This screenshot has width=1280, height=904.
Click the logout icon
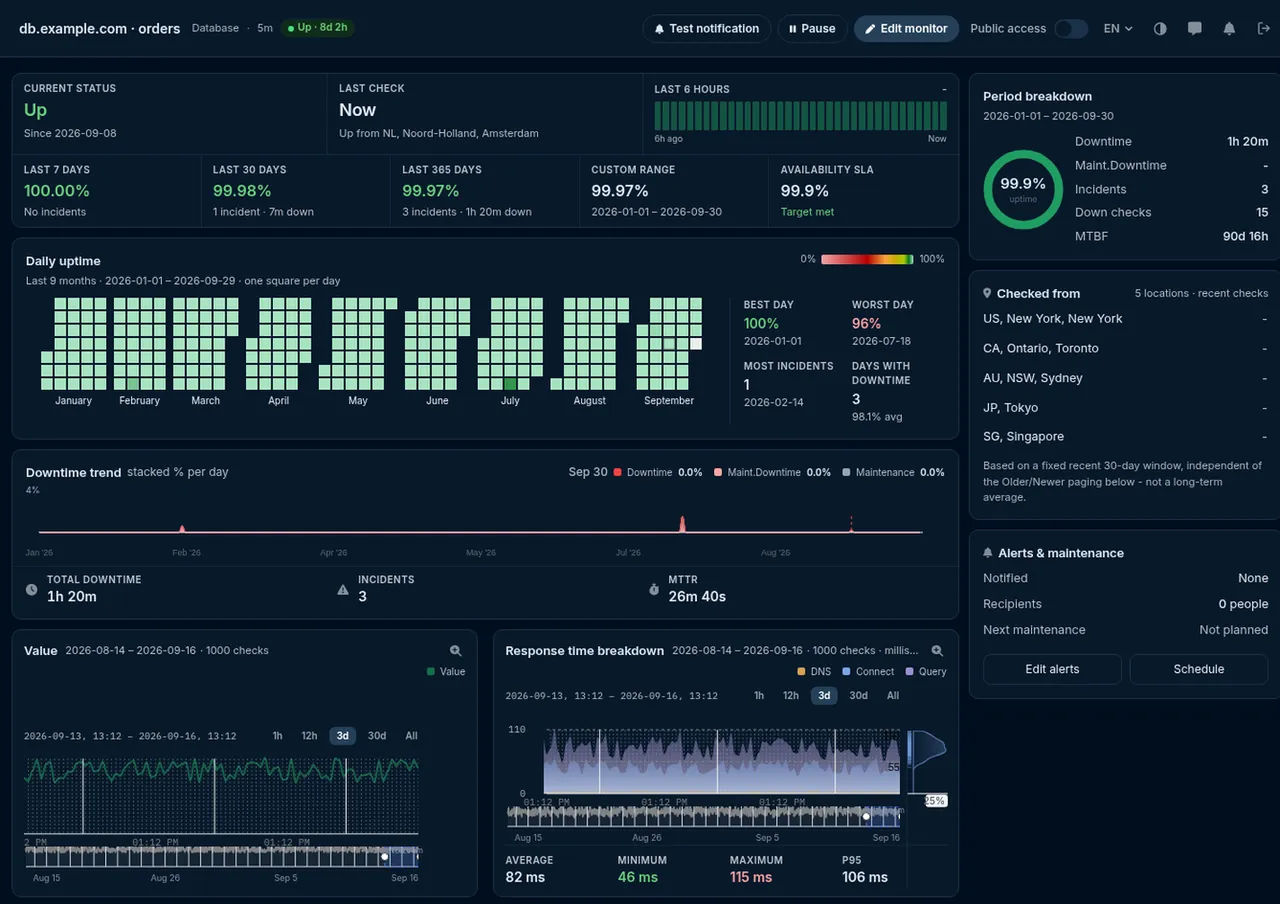pyautogui.click(x=1263, y=29)
